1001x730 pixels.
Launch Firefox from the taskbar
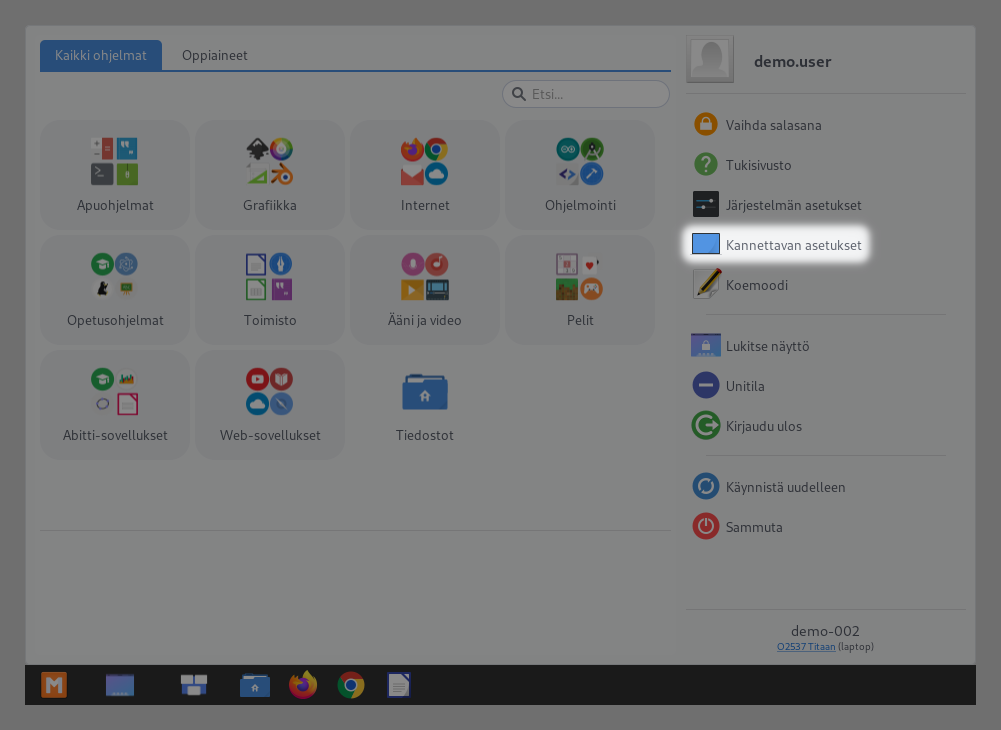[302, 685]
